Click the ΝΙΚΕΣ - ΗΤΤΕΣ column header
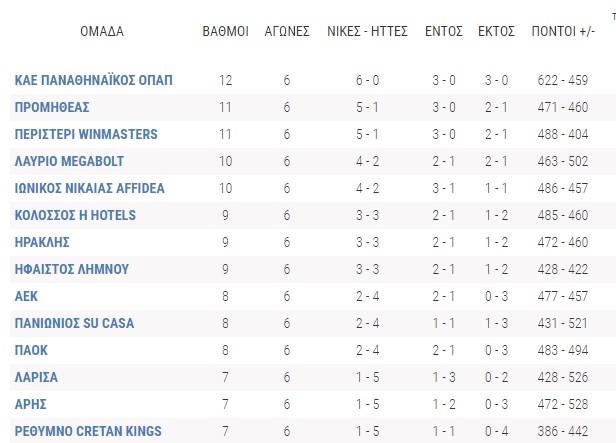Image resolution: width=616 pixels, height=443 pixels. click(369, 31)
